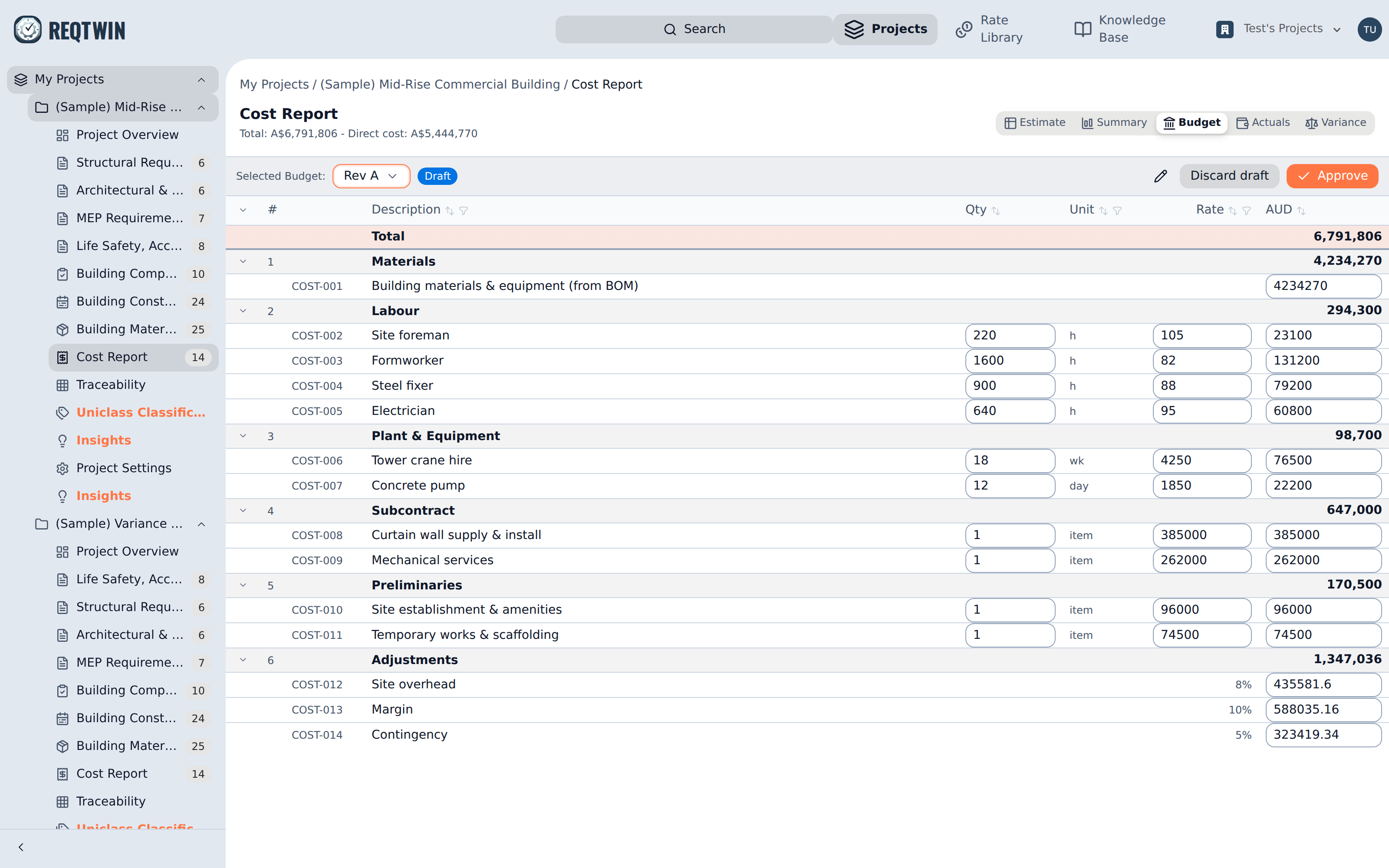This screenshot has height=868, width=1389.
Task: Click the Building Compliance clipboard icon under Mid-Rise
Action: 63,274
